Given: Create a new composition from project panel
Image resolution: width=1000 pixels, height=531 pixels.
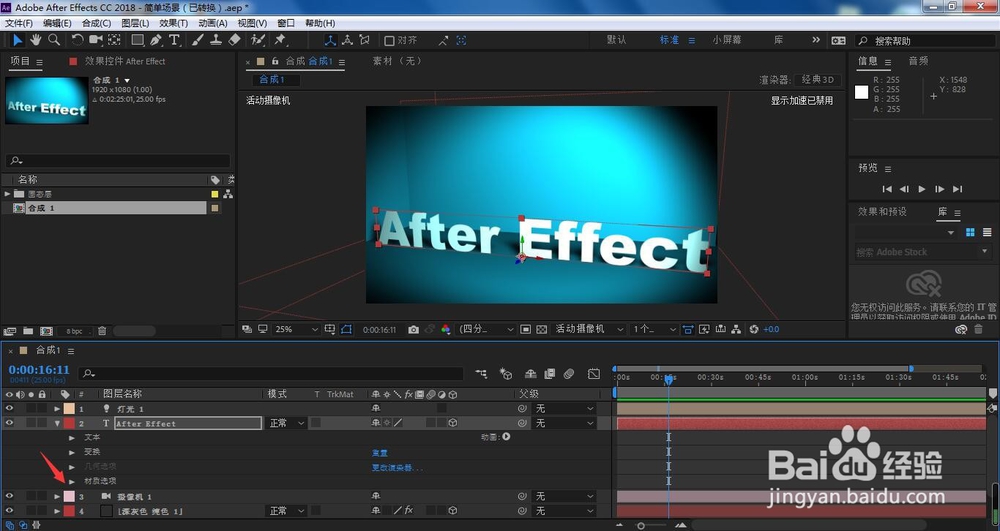Looking at the screenshot, I should (47, 331).
